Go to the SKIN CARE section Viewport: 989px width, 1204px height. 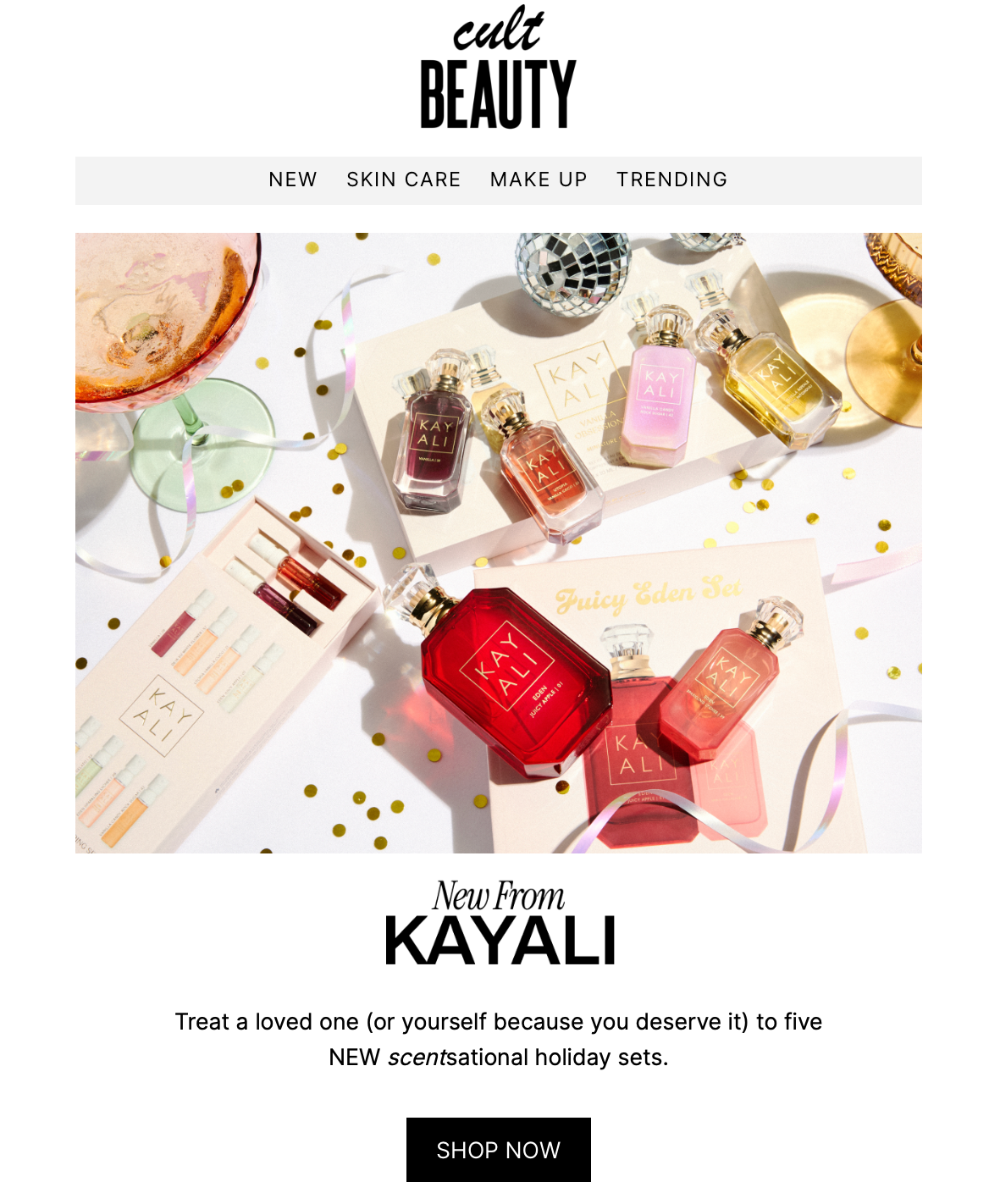click(404, 179)
